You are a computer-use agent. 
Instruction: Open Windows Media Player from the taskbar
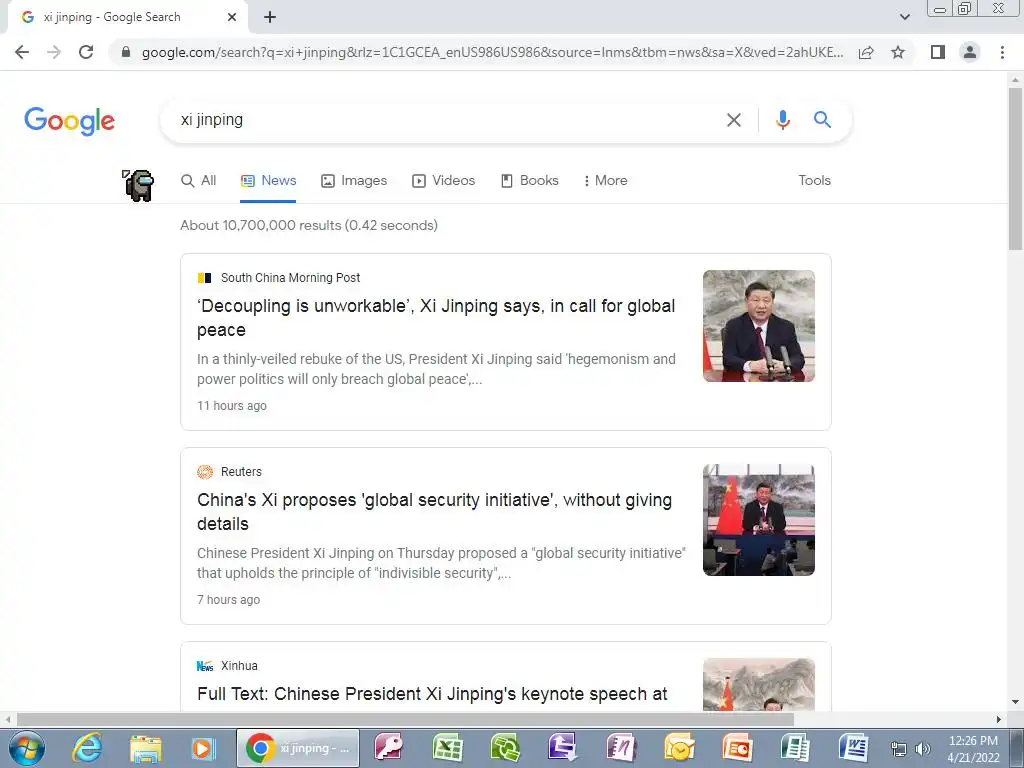pos(202,748)
